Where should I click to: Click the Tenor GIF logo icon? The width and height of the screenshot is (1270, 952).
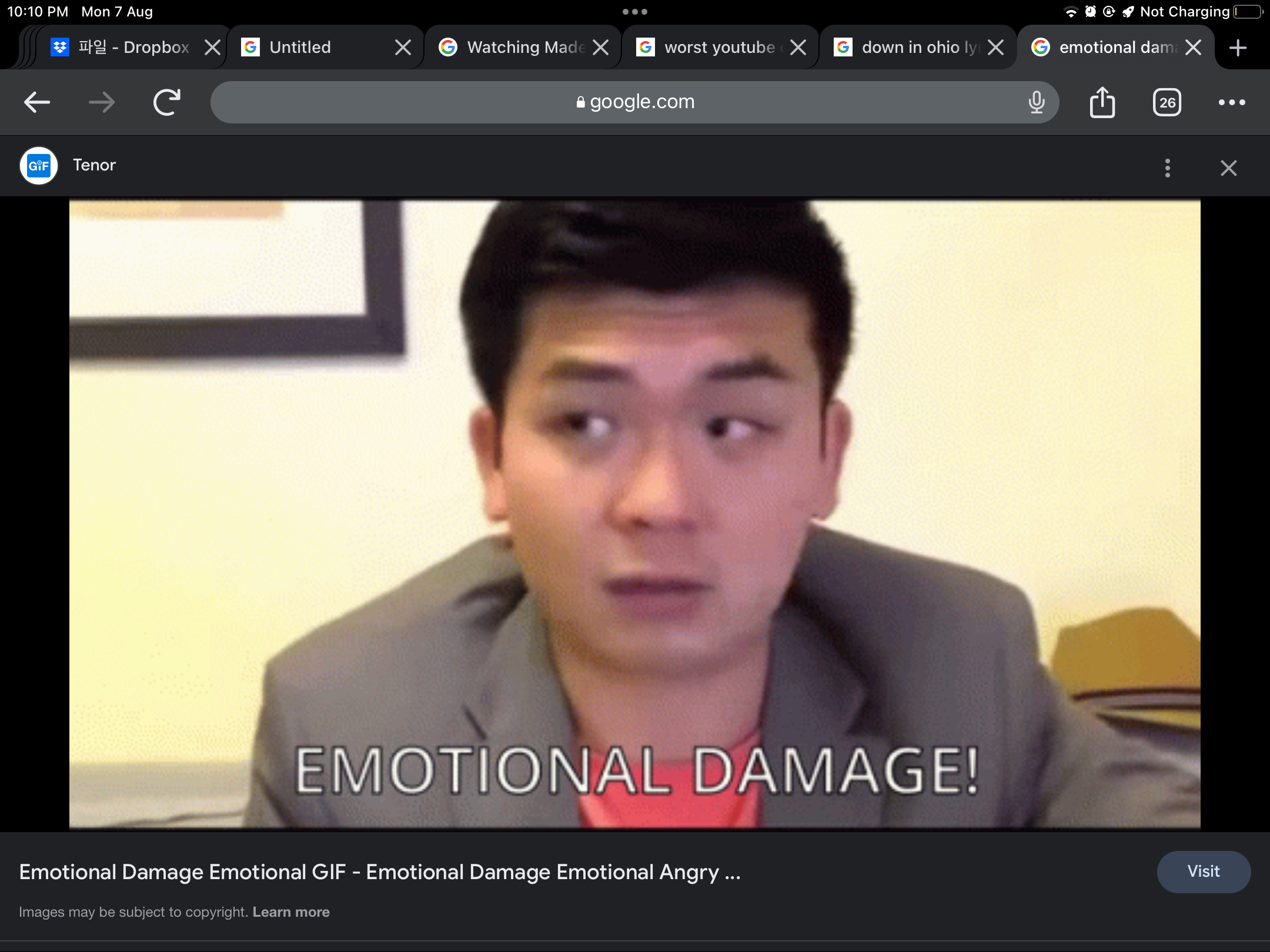39,166
